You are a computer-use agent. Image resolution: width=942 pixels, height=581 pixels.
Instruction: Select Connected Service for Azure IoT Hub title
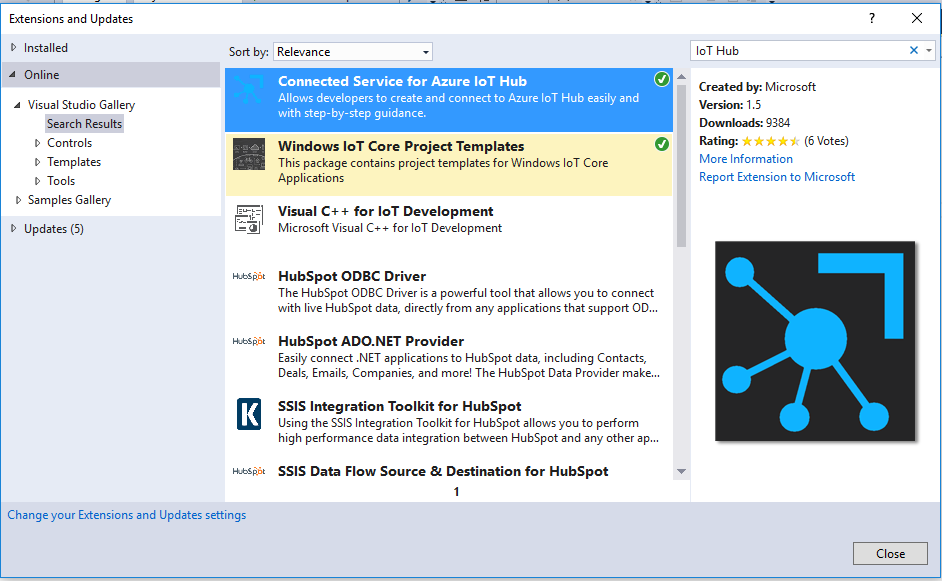pyautogui.click(x=403, y=81)
